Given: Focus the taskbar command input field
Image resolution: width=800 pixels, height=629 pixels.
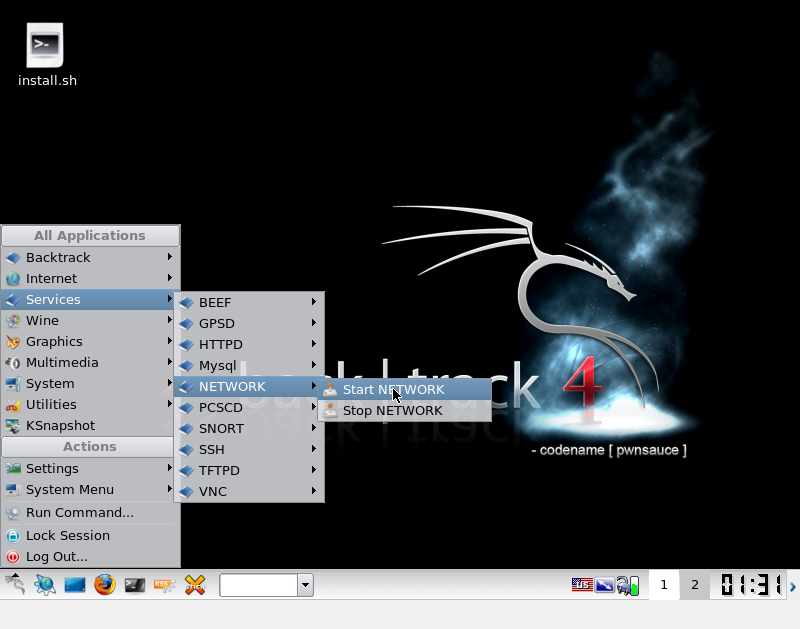Looking at the screenshot, I should click(259, 585).
